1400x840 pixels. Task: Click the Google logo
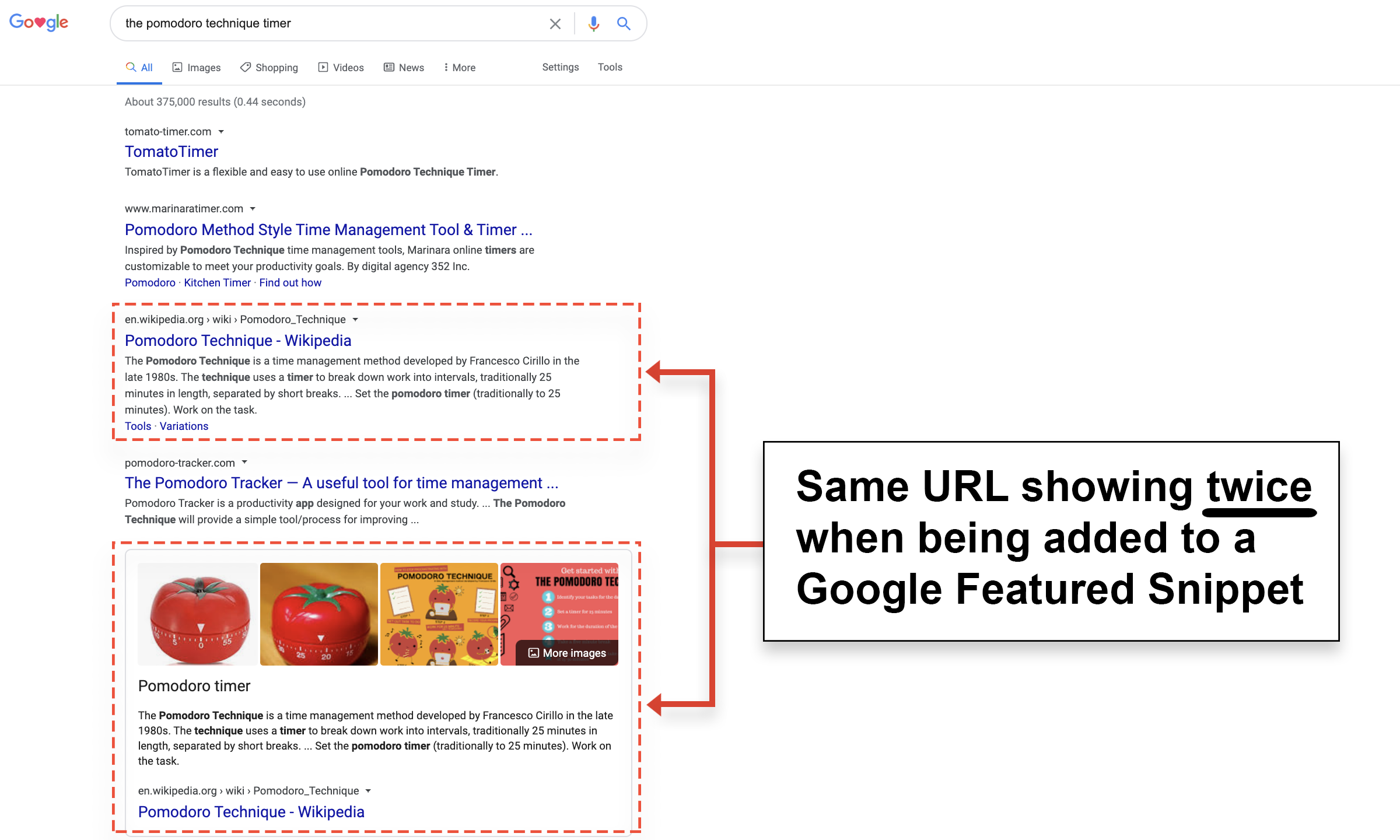coord(38,23)
